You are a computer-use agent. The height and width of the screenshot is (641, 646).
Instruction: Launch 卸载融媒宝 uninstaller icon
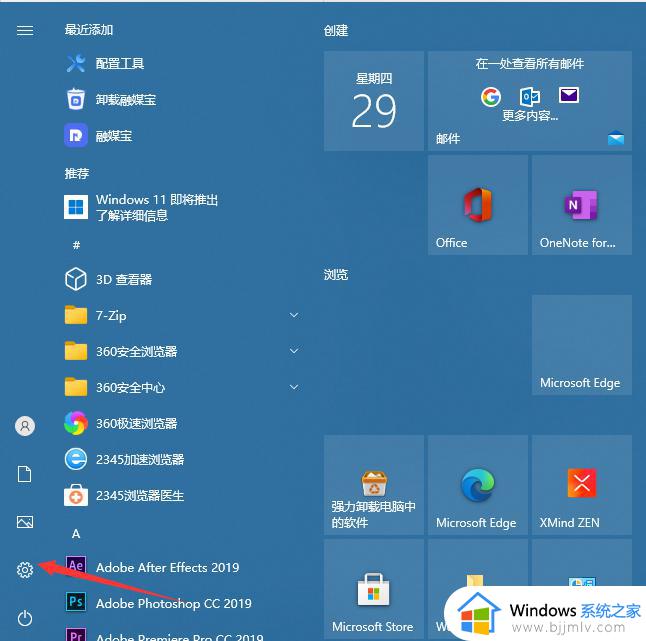click(76, 99)
